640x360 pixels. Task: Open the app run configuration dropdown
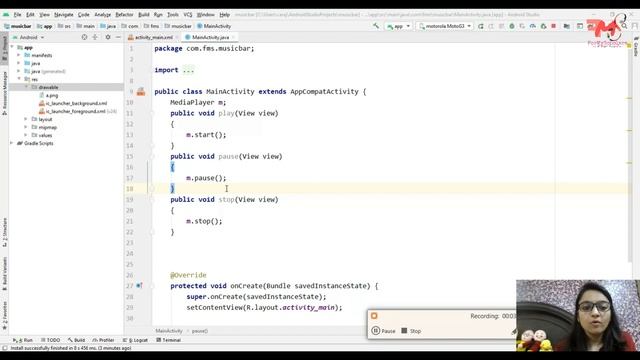click(398, 26)
